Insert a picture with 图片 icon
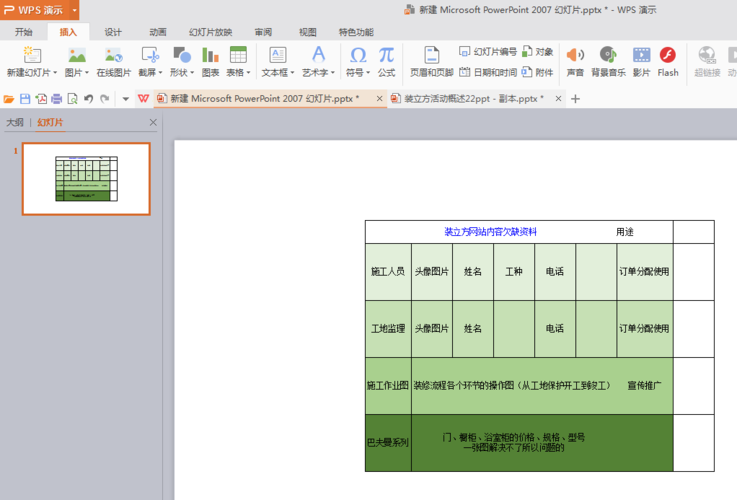Viewport: 737px width, 500px height. coord(77,55)
